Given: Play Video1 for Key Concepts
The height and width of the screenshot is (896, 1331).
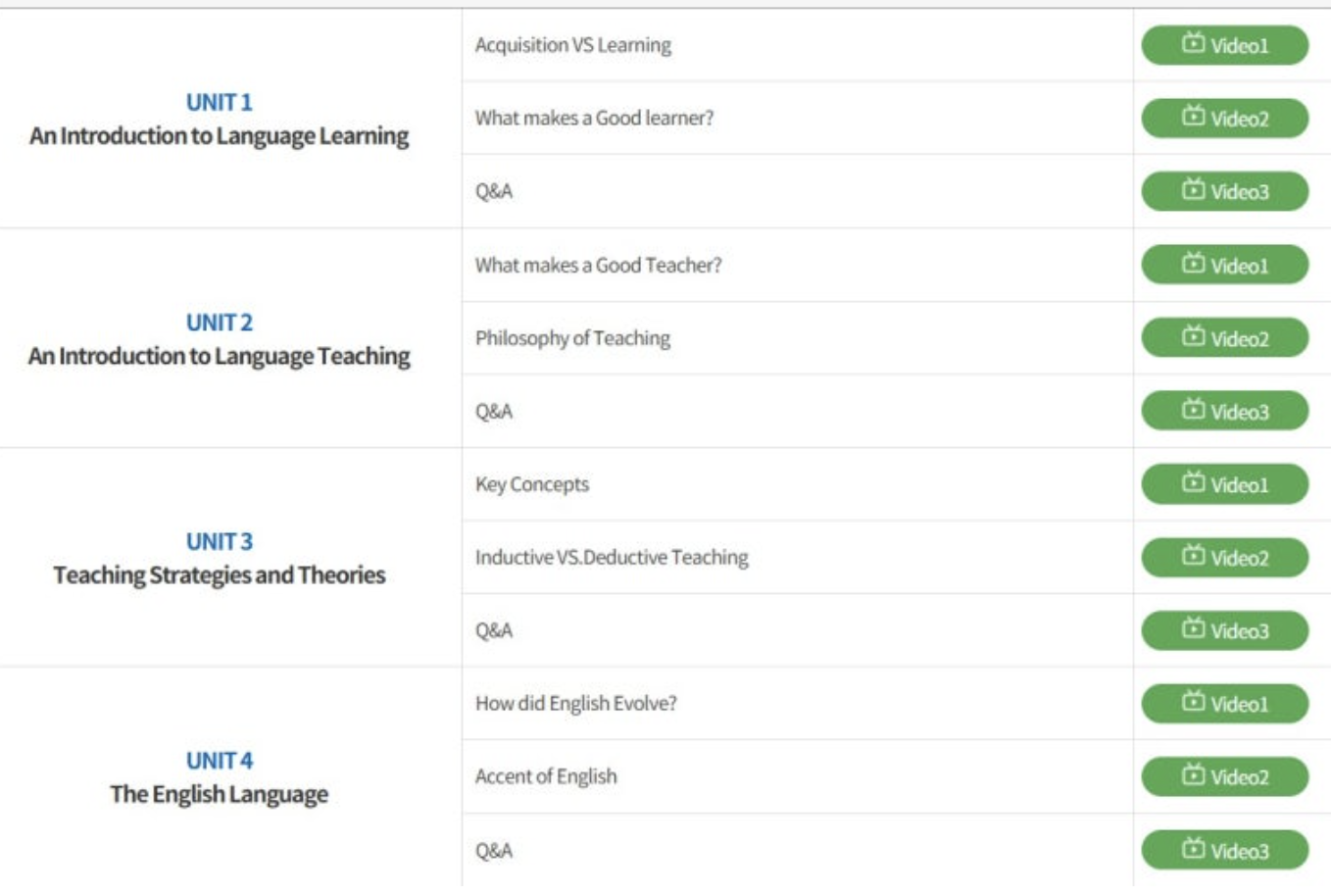Looking at the screenshot, I should tap(1224, 484).
